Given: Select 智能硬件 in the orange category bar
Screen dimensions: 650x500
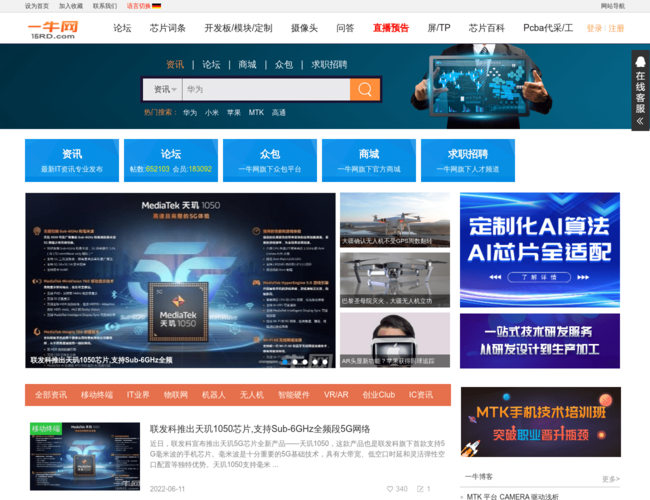Looking at the screenshot, I should pyautogui.click(x=294, y=395).
